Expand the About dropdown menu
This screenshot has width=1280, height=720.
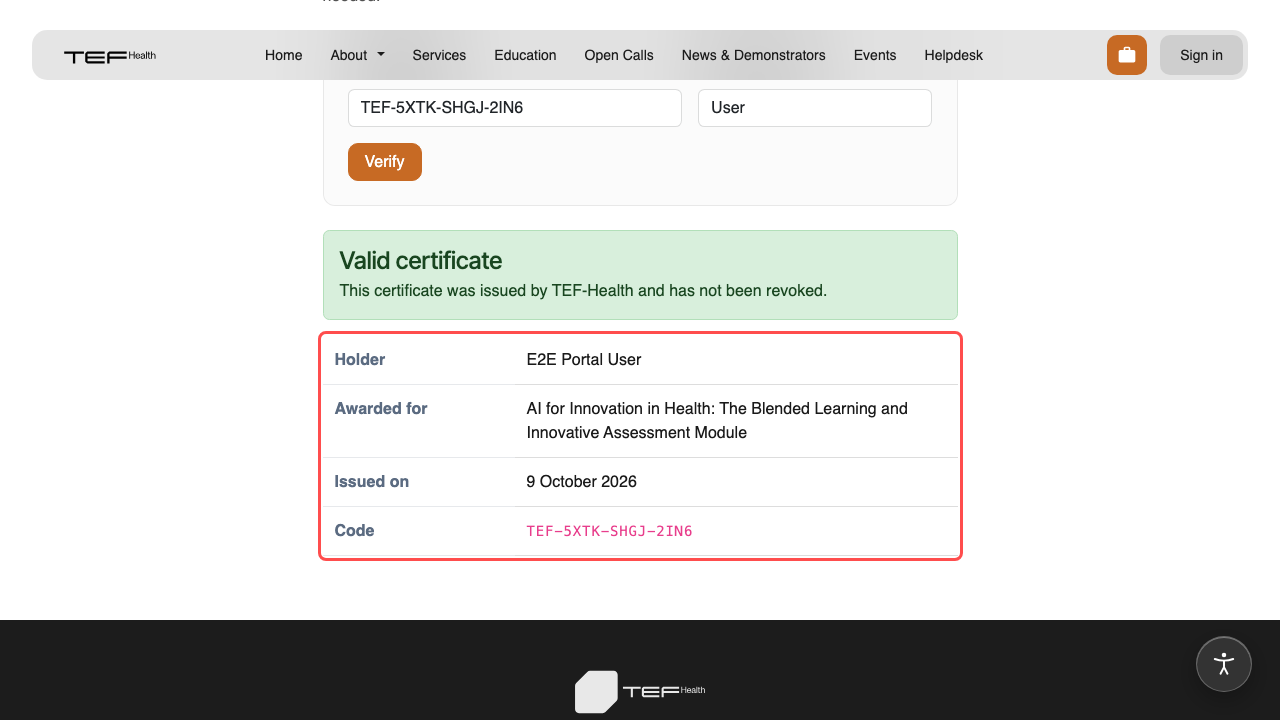(358, 55)
